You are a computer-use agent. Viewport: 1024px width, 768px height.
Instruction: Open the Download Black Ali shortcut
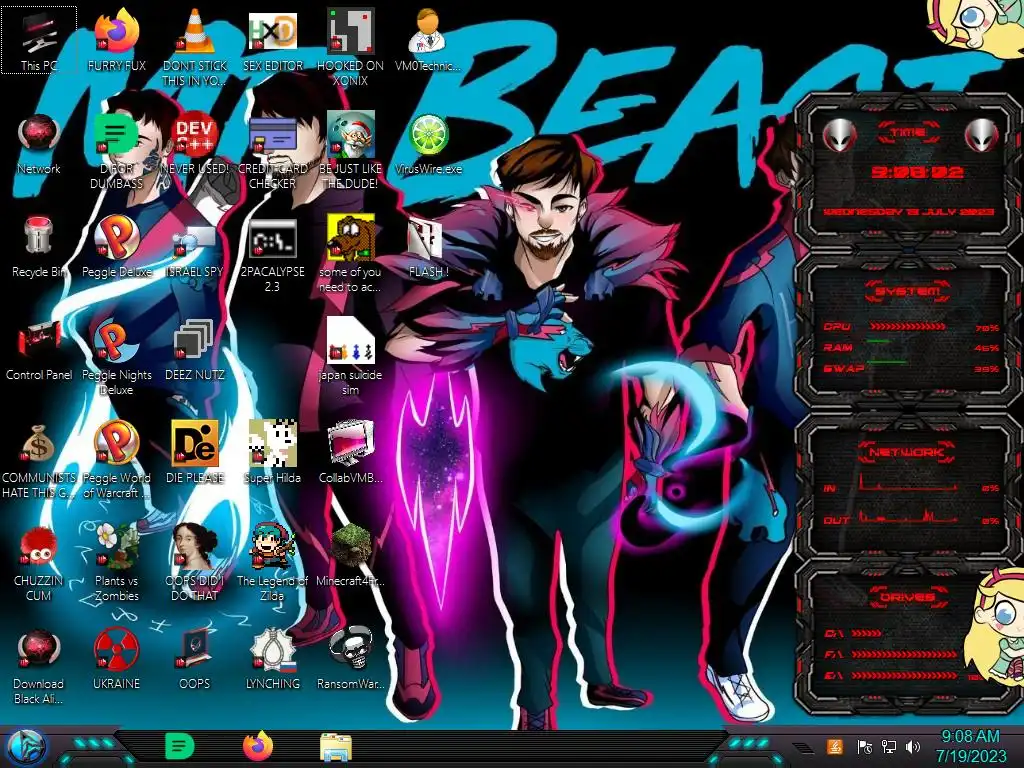point(39,666)
